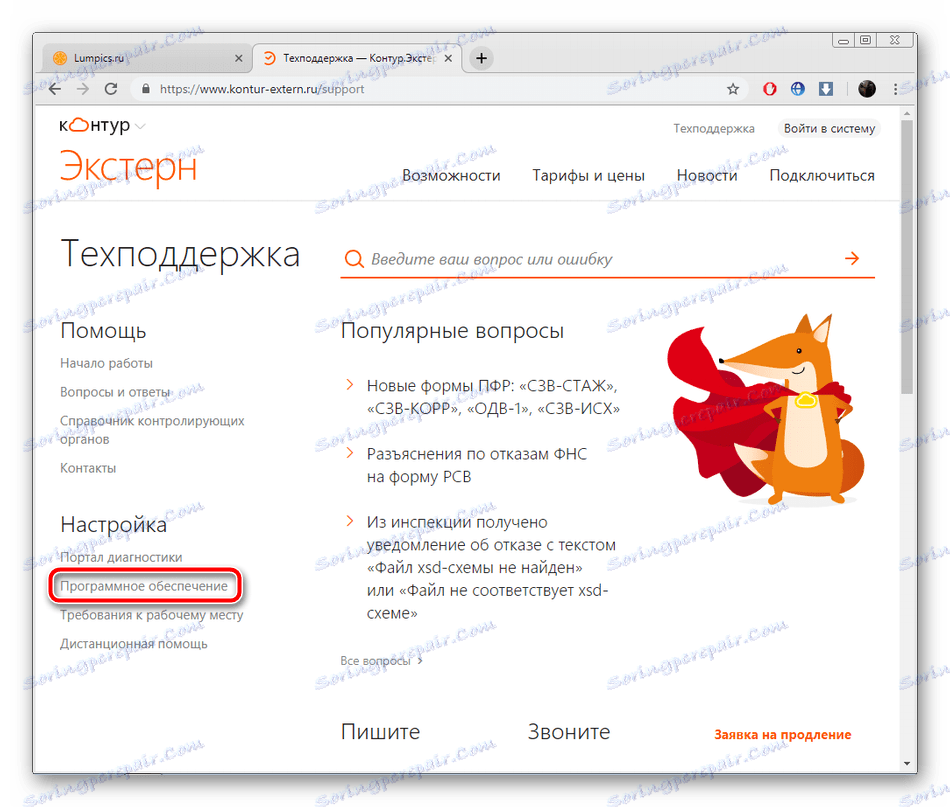Click the 'Программное обеспечение' link
This screenshot has height=807, width=950.
pyautogui.click(x=145, y=585)
